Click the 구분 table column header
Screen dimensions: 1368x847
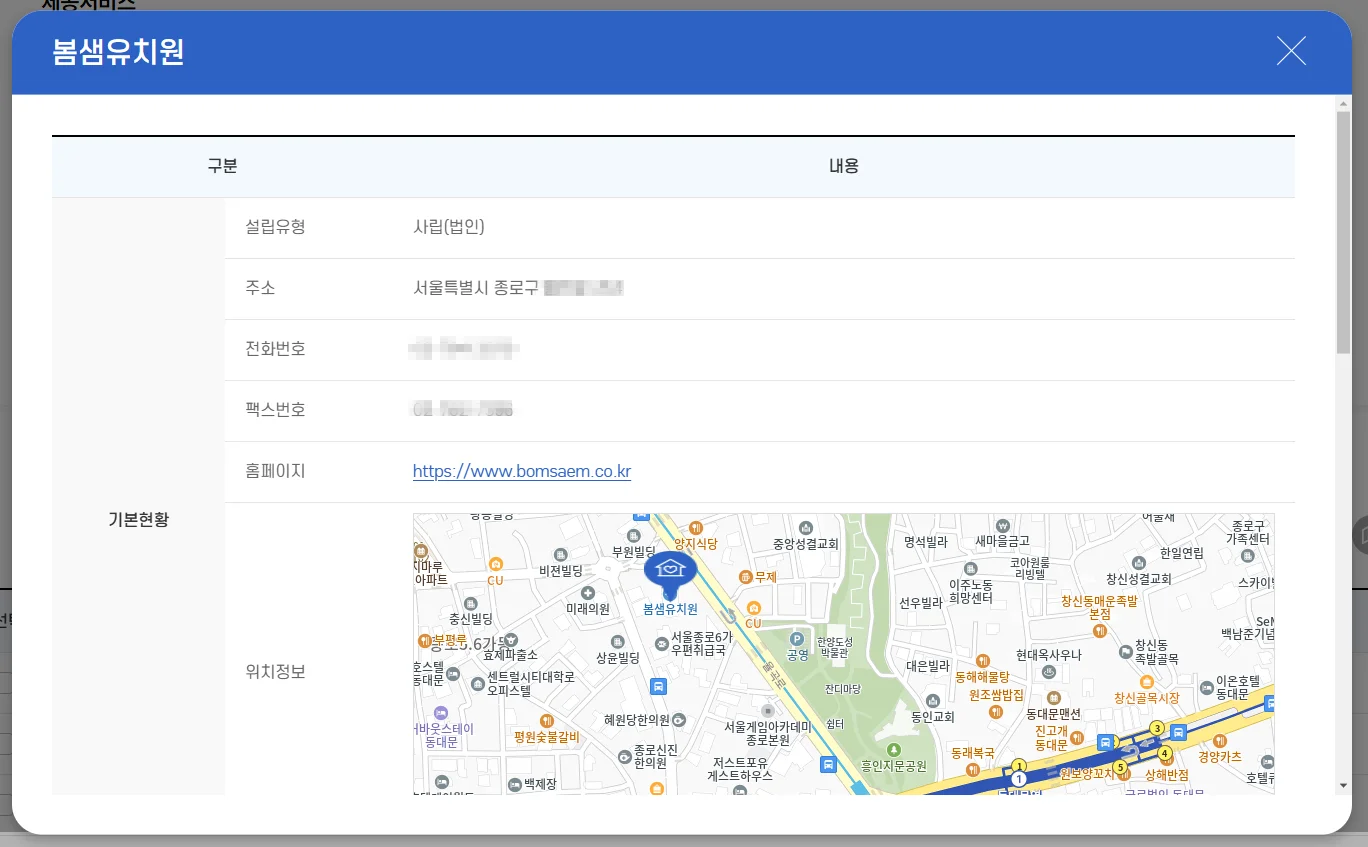pos(221,166)
